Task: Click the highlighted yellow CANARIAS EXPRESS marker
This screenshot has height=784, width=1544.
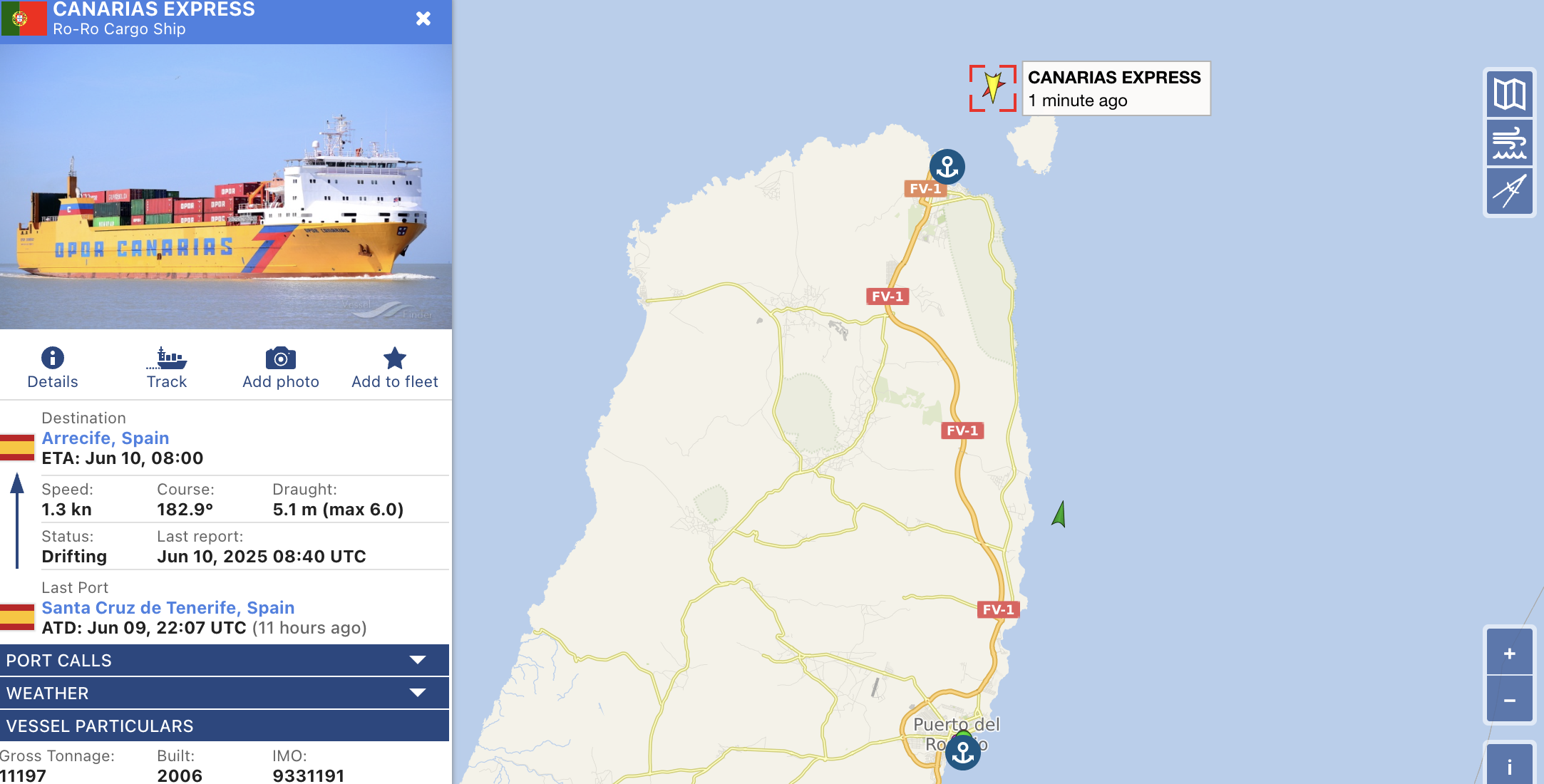Action: [x=992, y=88]
